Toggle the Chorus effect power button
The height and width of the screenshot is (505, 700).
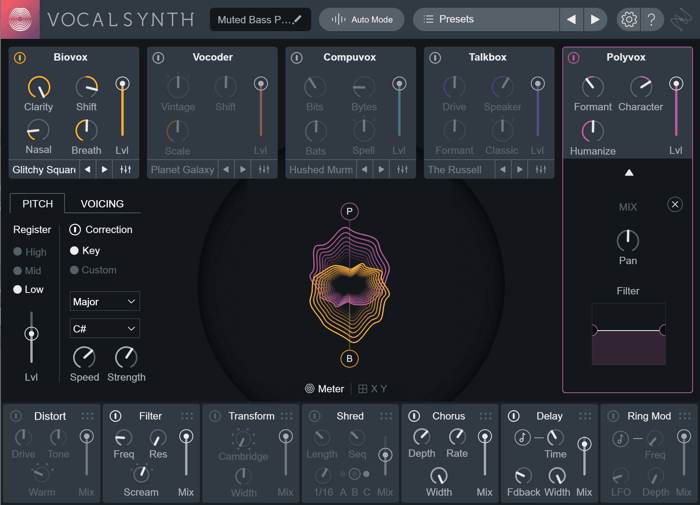[x=414, y=416]
